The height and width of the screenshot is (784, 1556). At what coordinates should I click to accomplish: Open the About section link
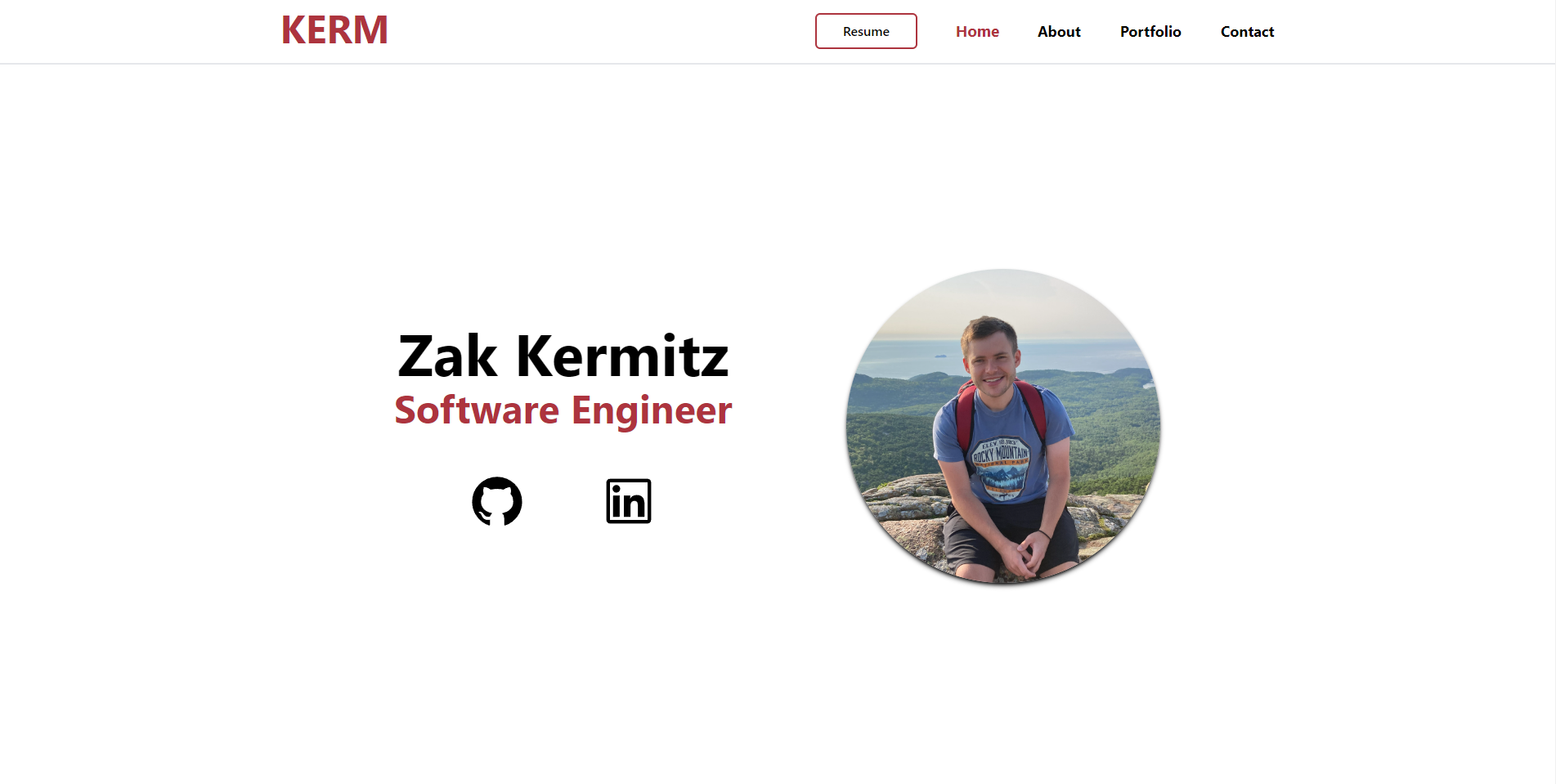coord(1059,31)
